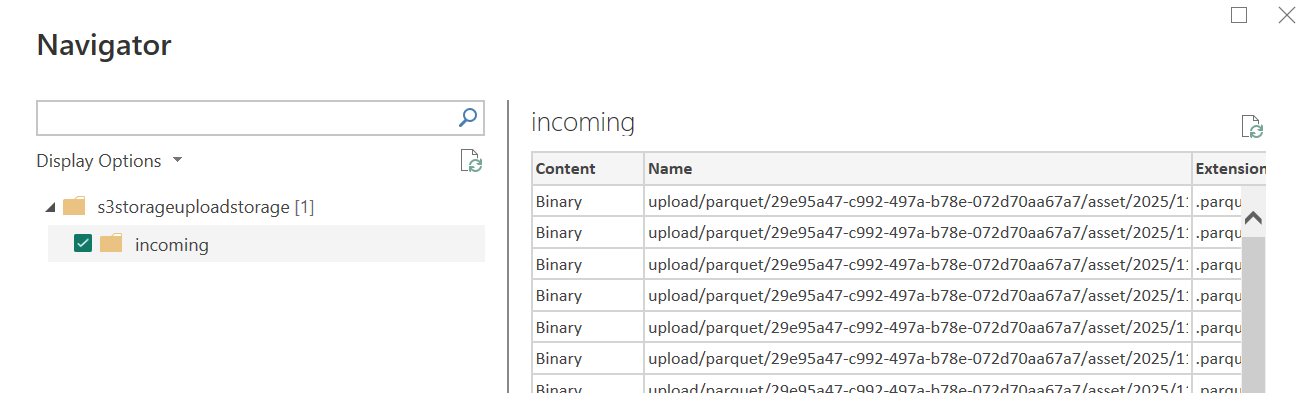The image size is (1303, 393).
Task: Select the s3storageuploadstorage [1] tree item
Action: [205, 207]
